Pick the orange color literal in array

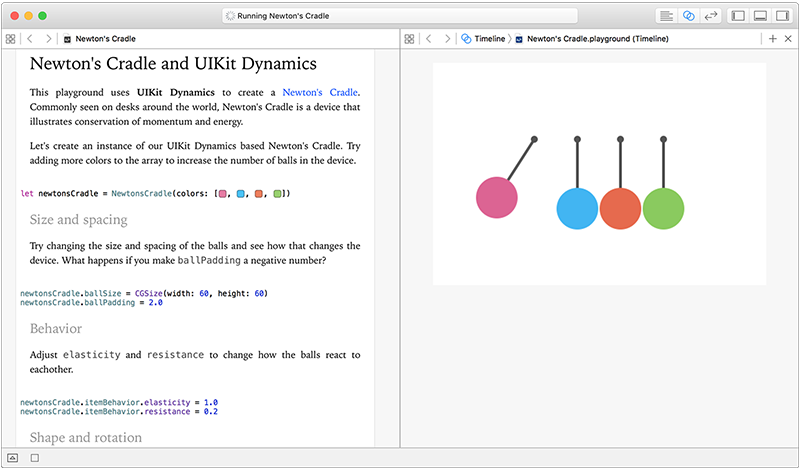click(x=259, y=194)
